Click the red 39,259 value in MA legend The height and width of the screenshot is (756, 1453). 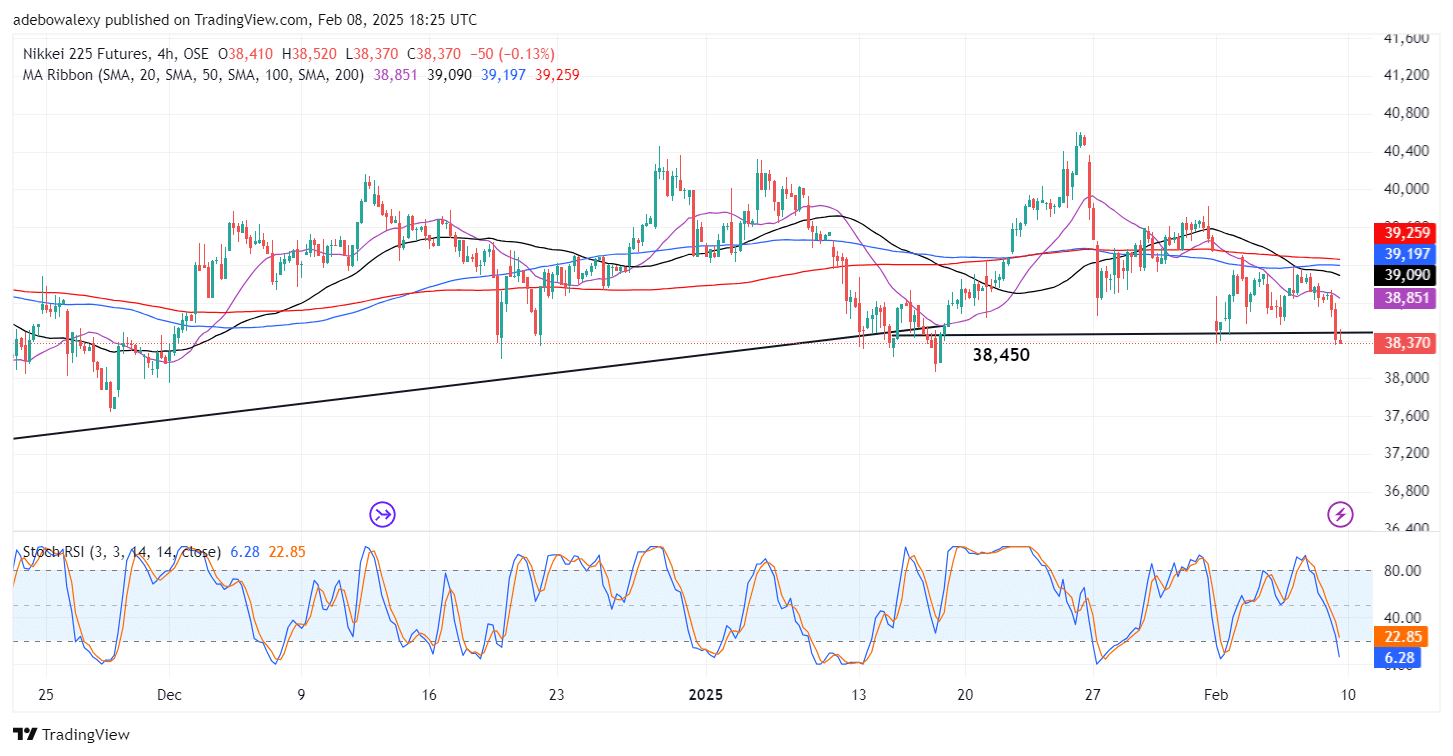coord(558,75)
